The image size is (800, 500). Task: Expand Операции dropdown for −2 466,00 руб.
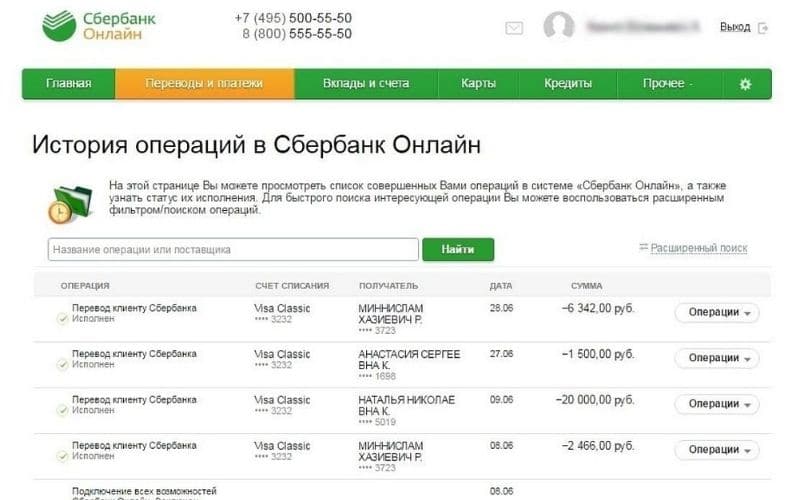[x=717, y=450]
